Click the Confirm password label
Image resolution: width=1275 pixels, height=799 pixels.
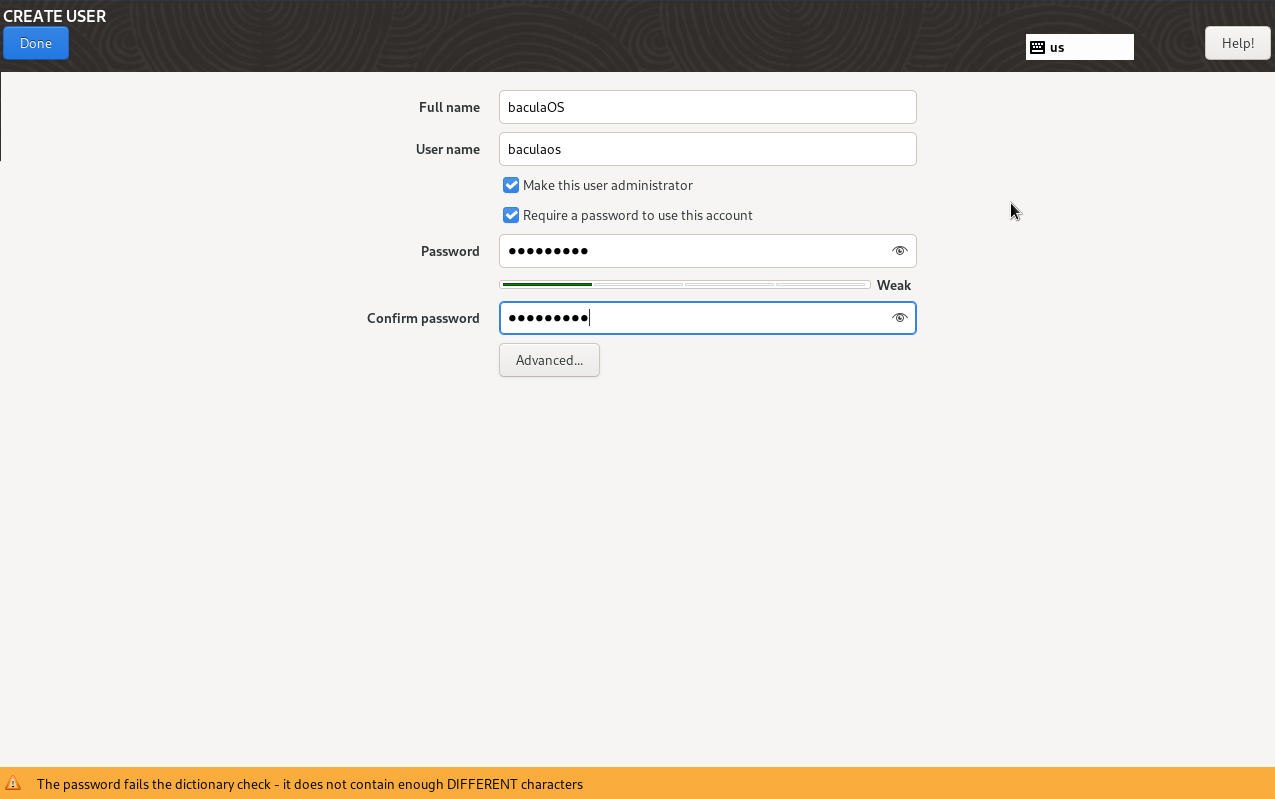point(423,318)
